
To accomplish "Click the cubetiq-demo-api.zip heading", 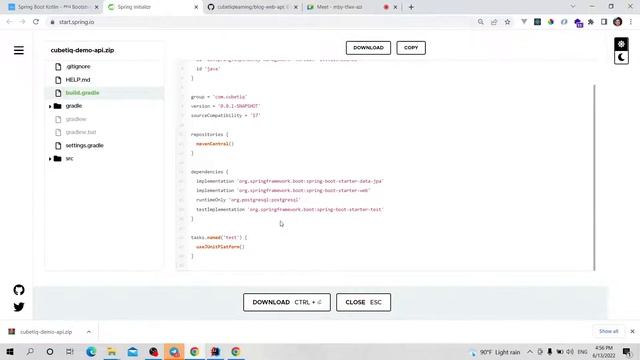I will click(82, 50).
